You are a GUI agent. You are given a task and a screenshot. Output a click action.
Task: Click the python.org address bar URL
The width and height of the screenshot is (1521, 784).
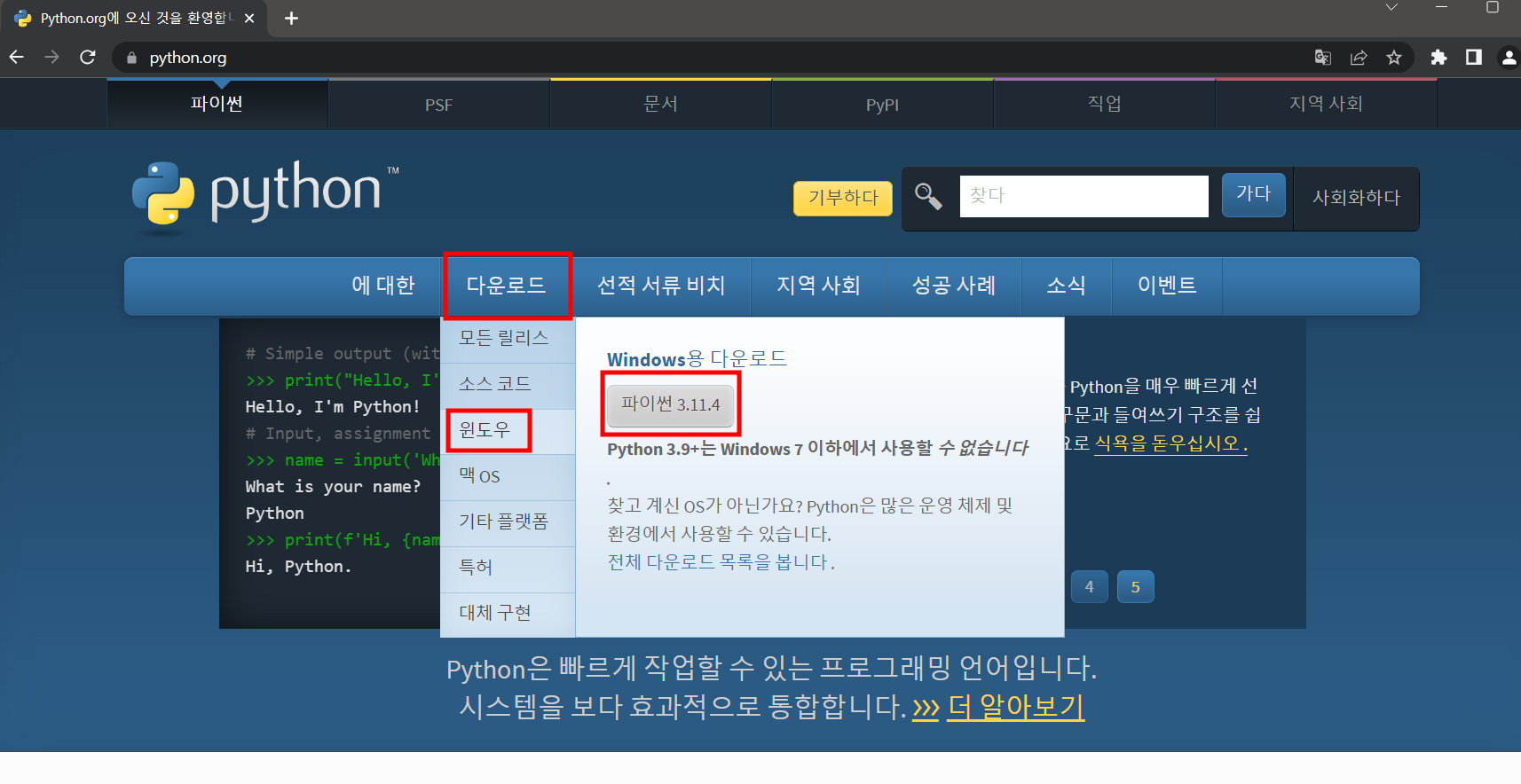[x=188, y=58]
